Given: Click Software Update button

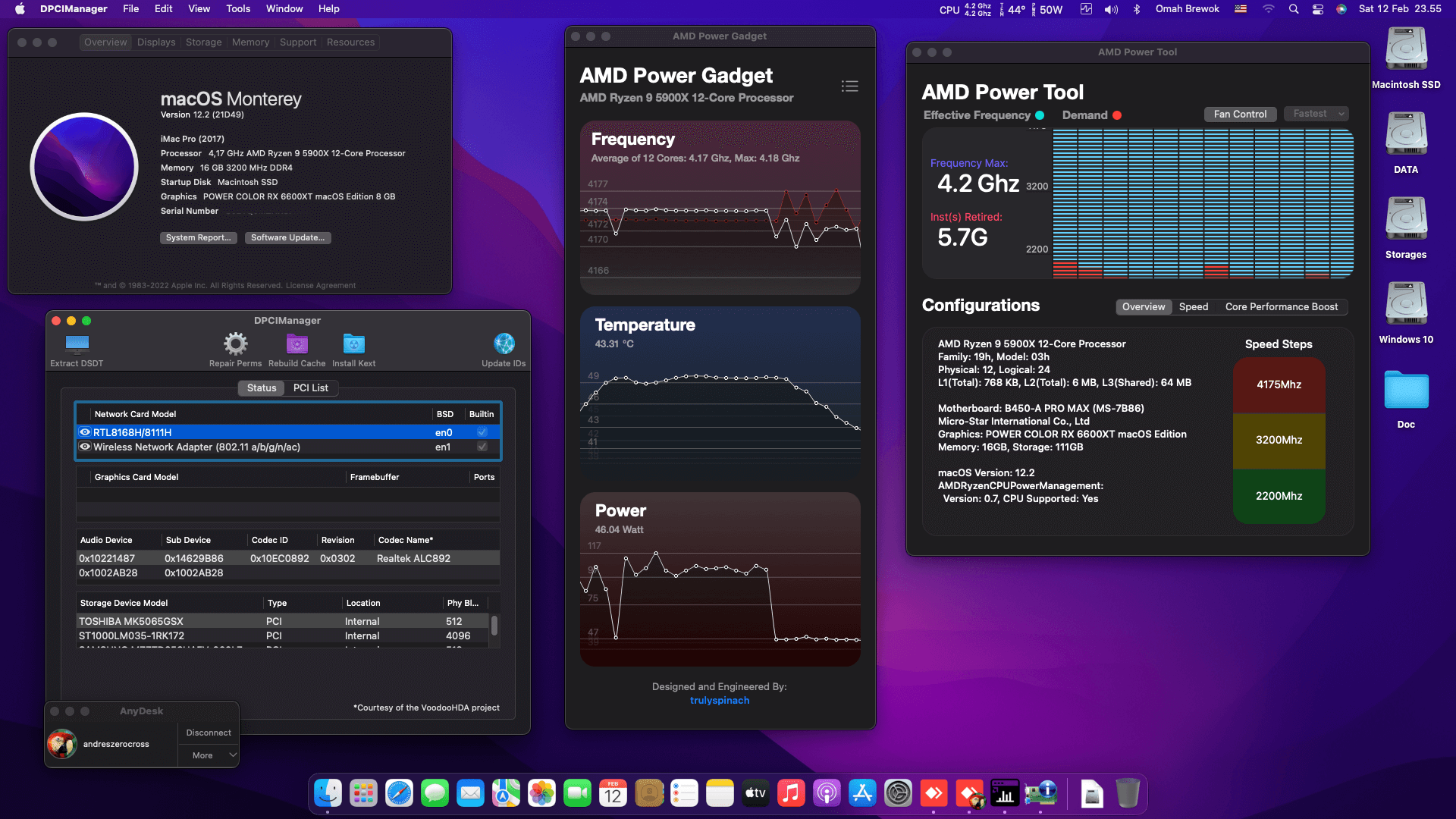Looking at the screenshot, I should 288,238.
